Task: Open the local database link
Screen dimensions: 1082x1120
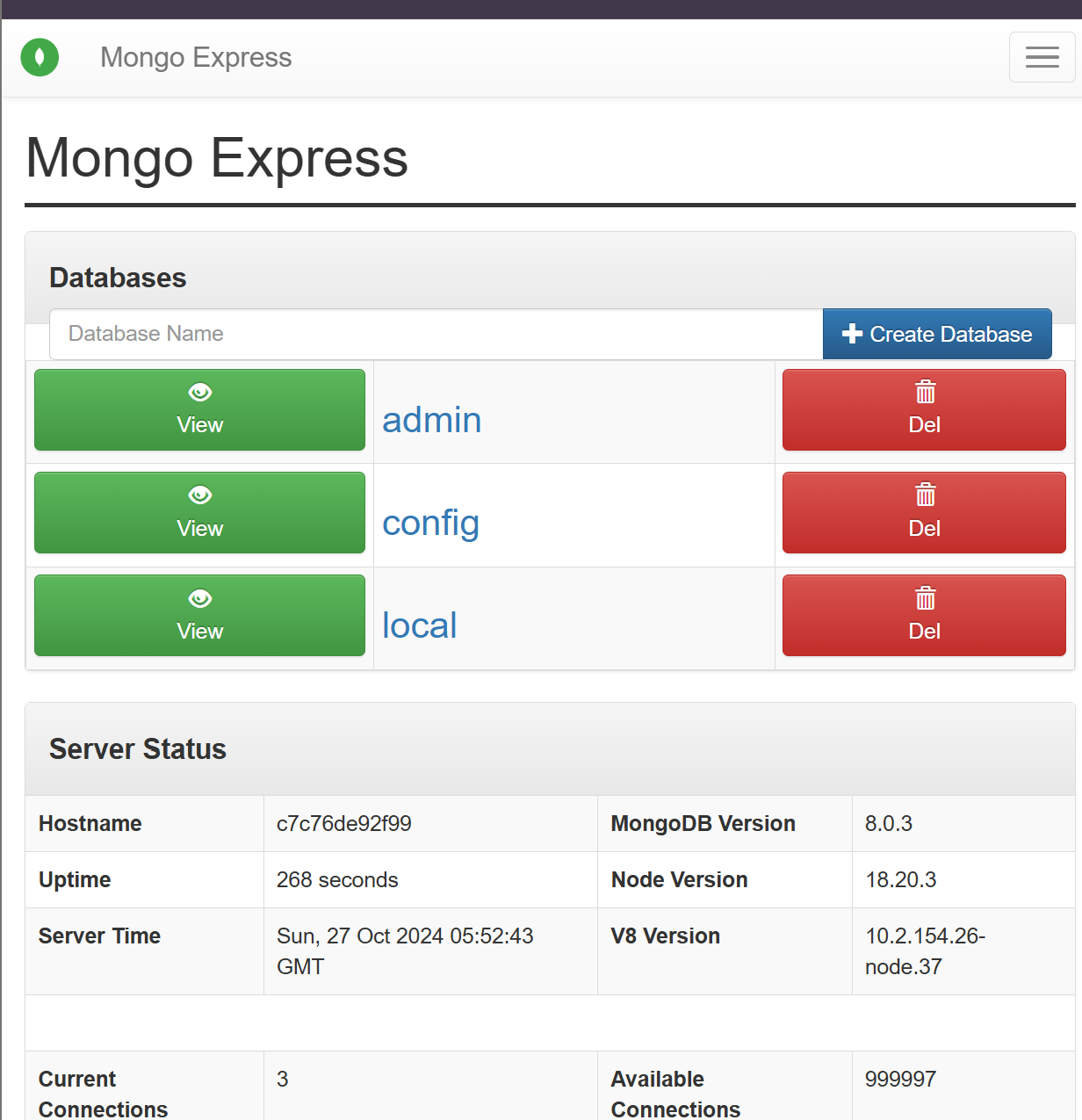Action: click(x=419, y=625)
